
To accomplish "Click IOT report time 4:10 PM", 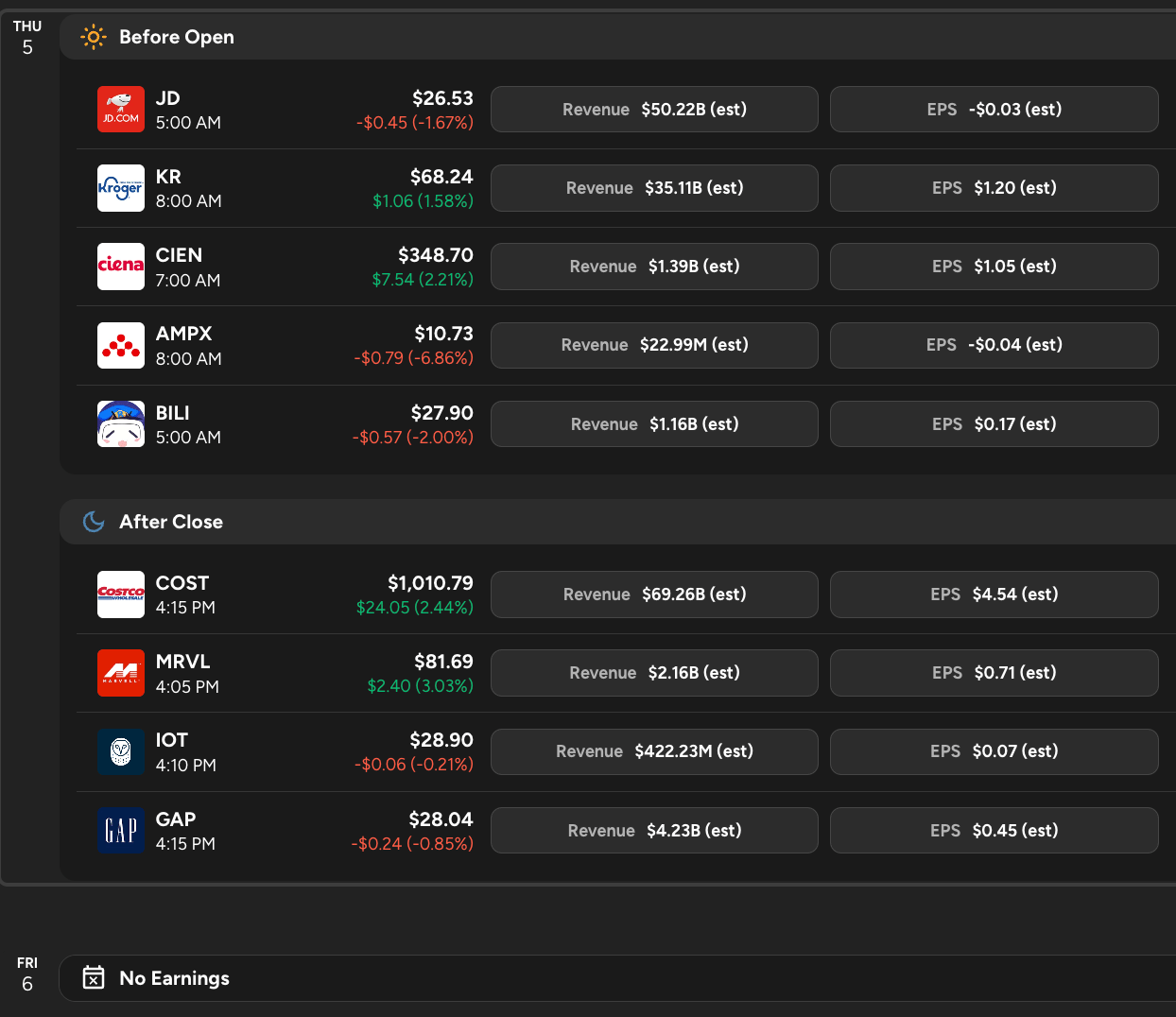I will pos(186,766).
